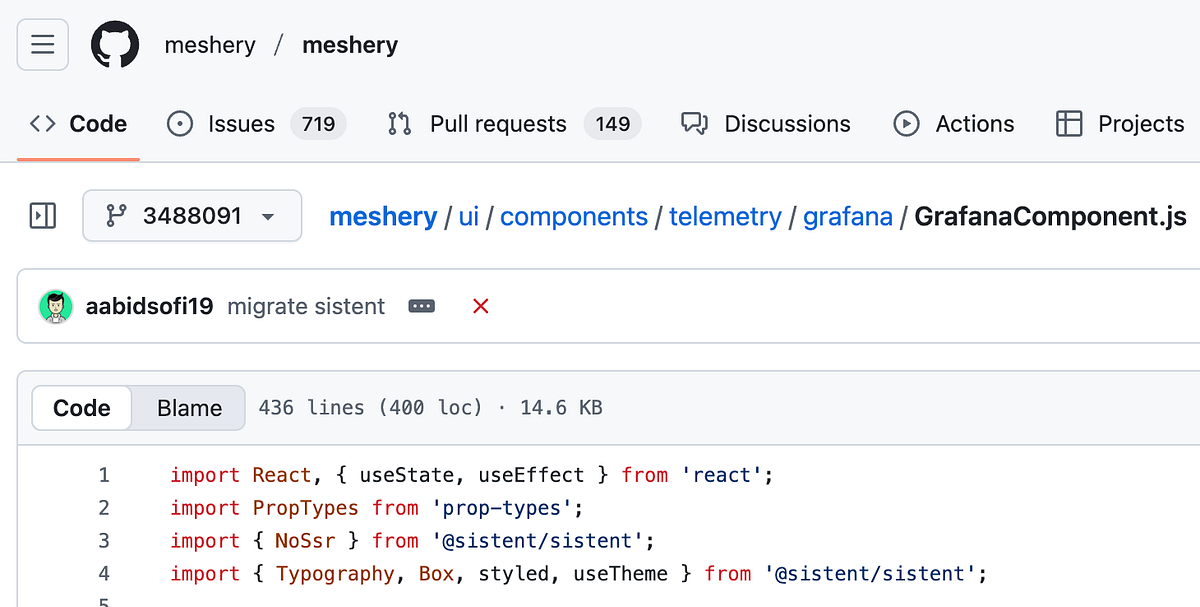Image resolution: width=1200 pixels, height=607 pixels.
Task: Open the meshery owner link in header
Action: click(x=210, y=45)
